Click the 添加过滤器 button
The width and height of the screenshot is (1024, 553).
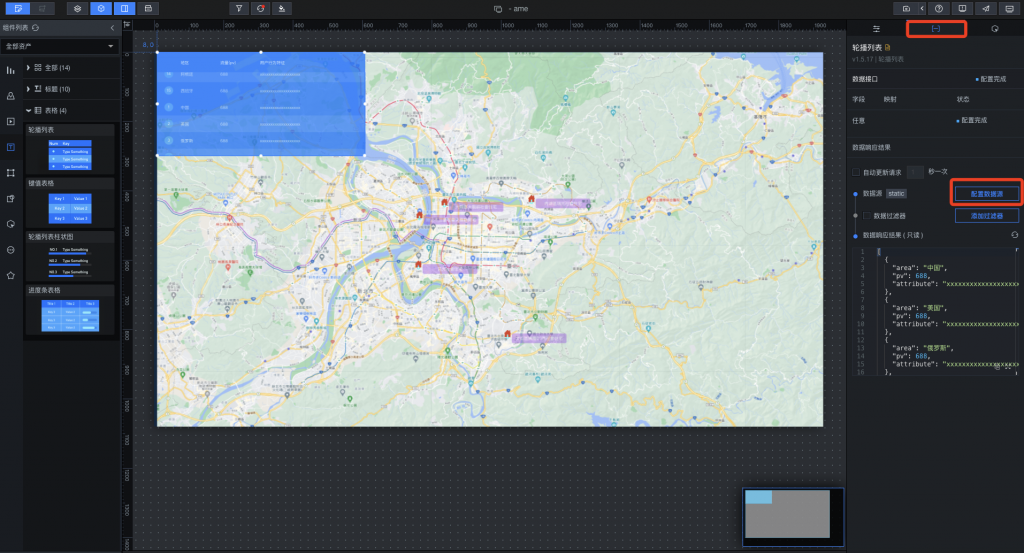point(986,215)
